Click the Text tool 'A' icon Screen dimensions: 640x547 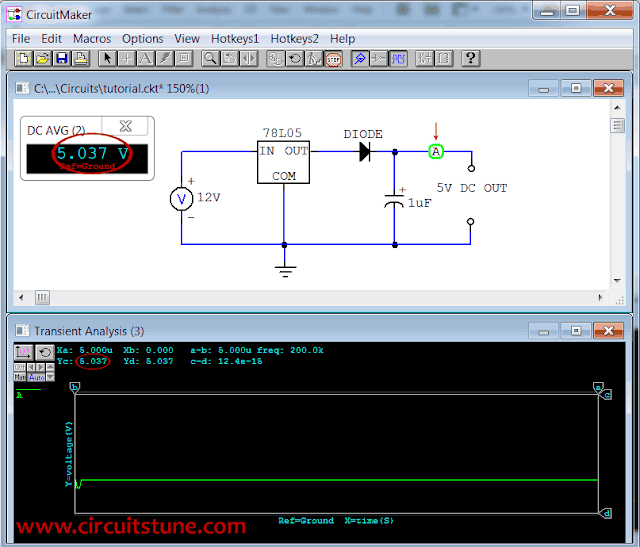pos(146,59)
